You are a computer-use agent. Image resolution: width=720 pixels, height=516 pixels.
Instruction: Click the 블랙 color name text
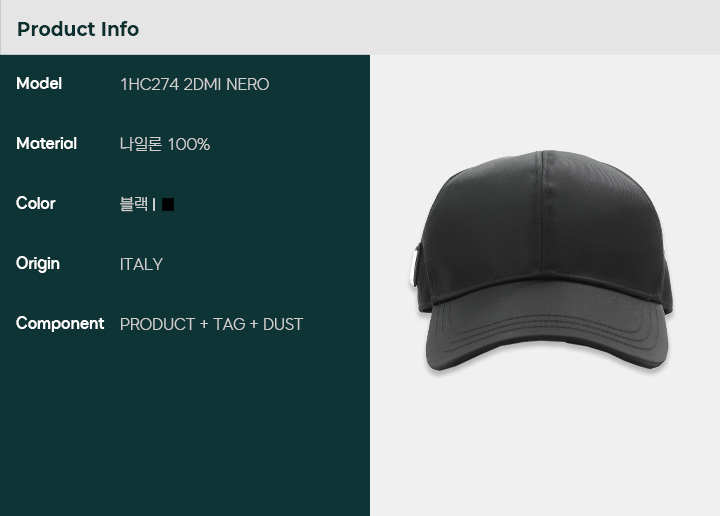[x=134, y=204]
